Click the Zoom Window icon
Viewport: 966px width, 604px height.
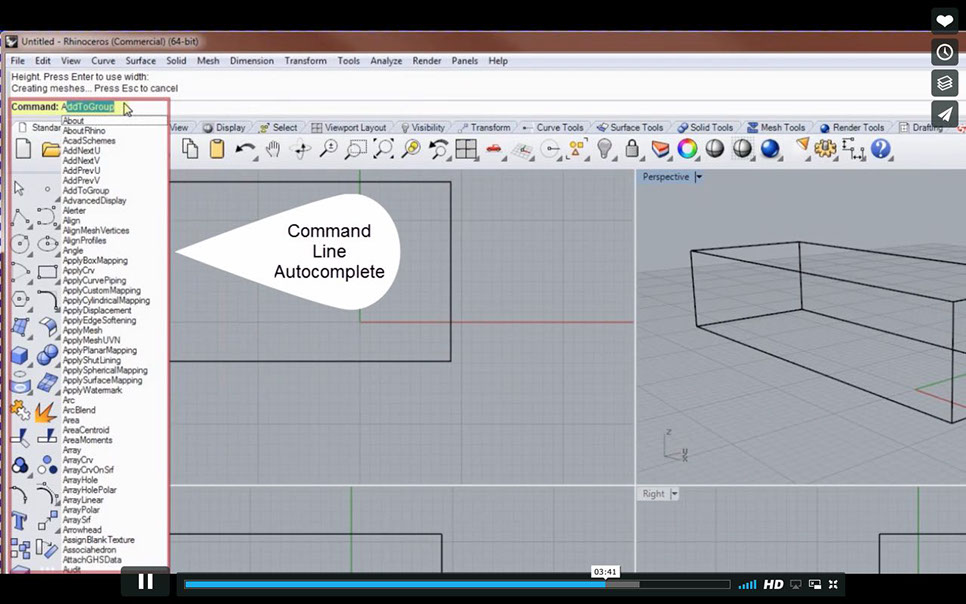[x=355, y=149]
